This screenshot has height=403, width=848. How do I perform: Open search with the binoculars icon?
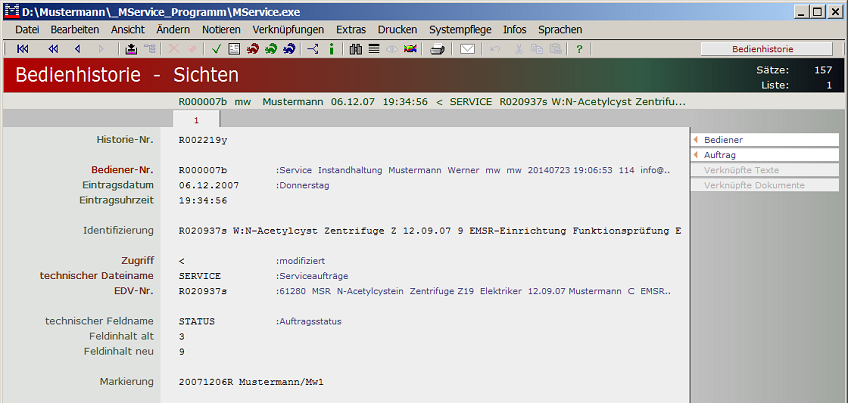tap(355, 49)
